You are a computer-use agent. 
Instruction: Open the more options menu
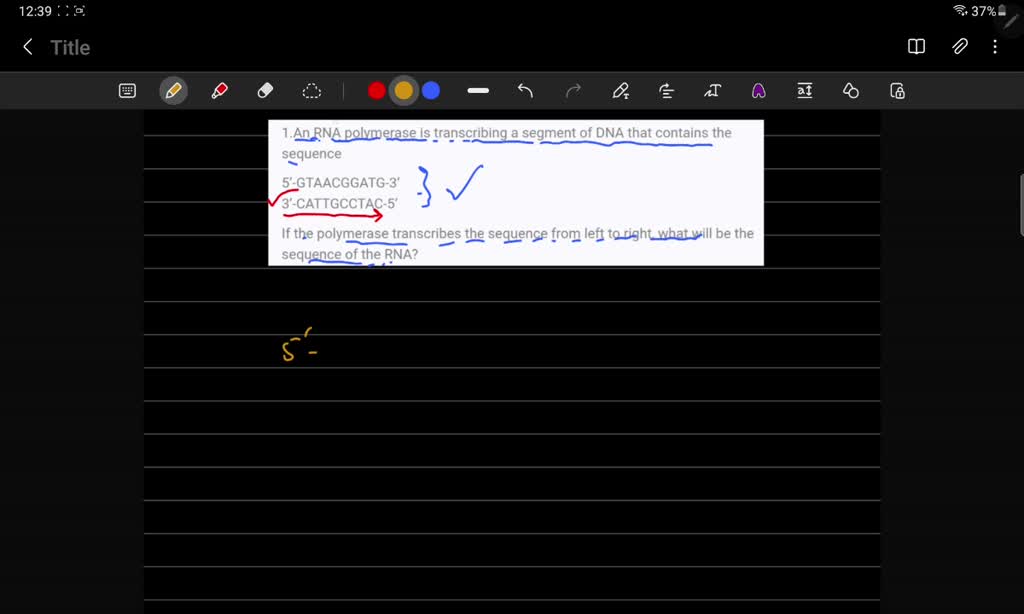click(995, 46)
